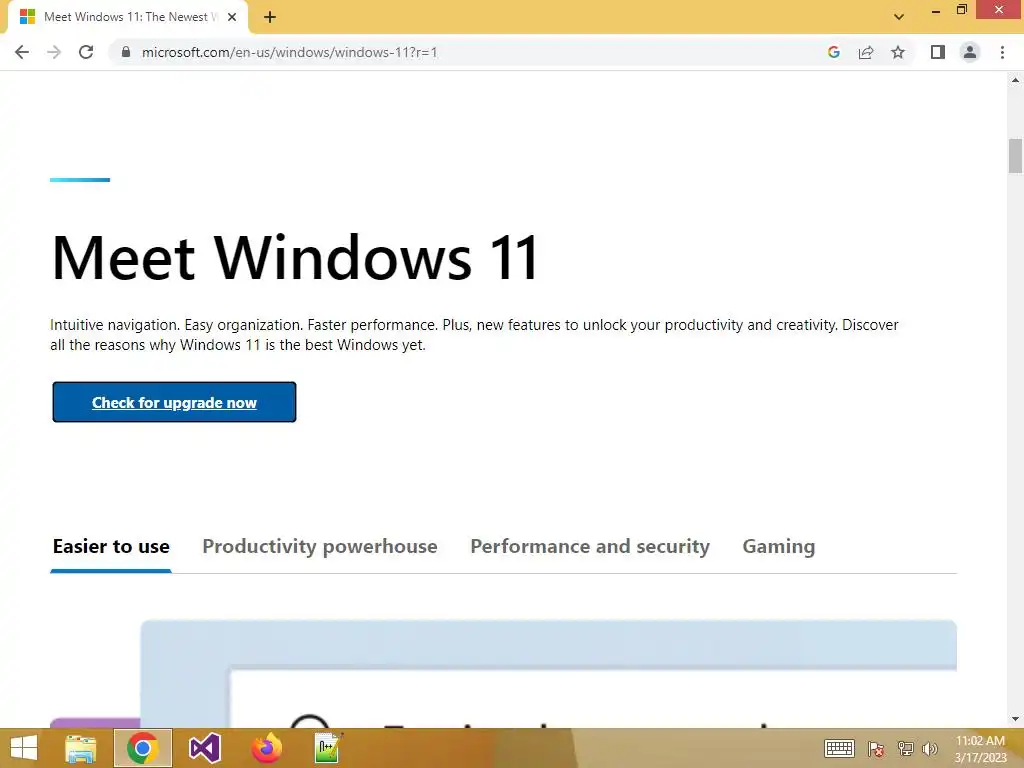
Task: Open Chrome three-dot menu
Action: click(x=1002, y=52)
